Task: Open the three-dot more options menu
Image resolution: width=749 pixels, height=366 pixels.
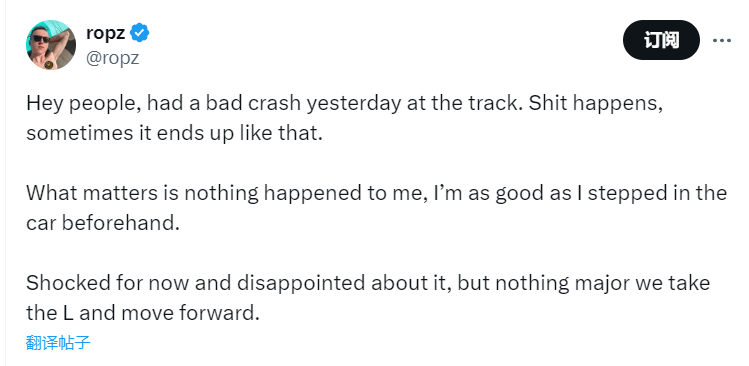Action: [x=722, y=41]
